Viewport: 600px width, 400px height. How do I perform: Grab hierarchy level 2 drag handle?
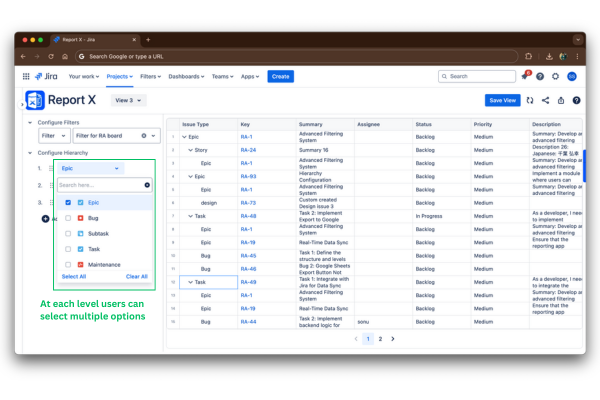(51, 185)
